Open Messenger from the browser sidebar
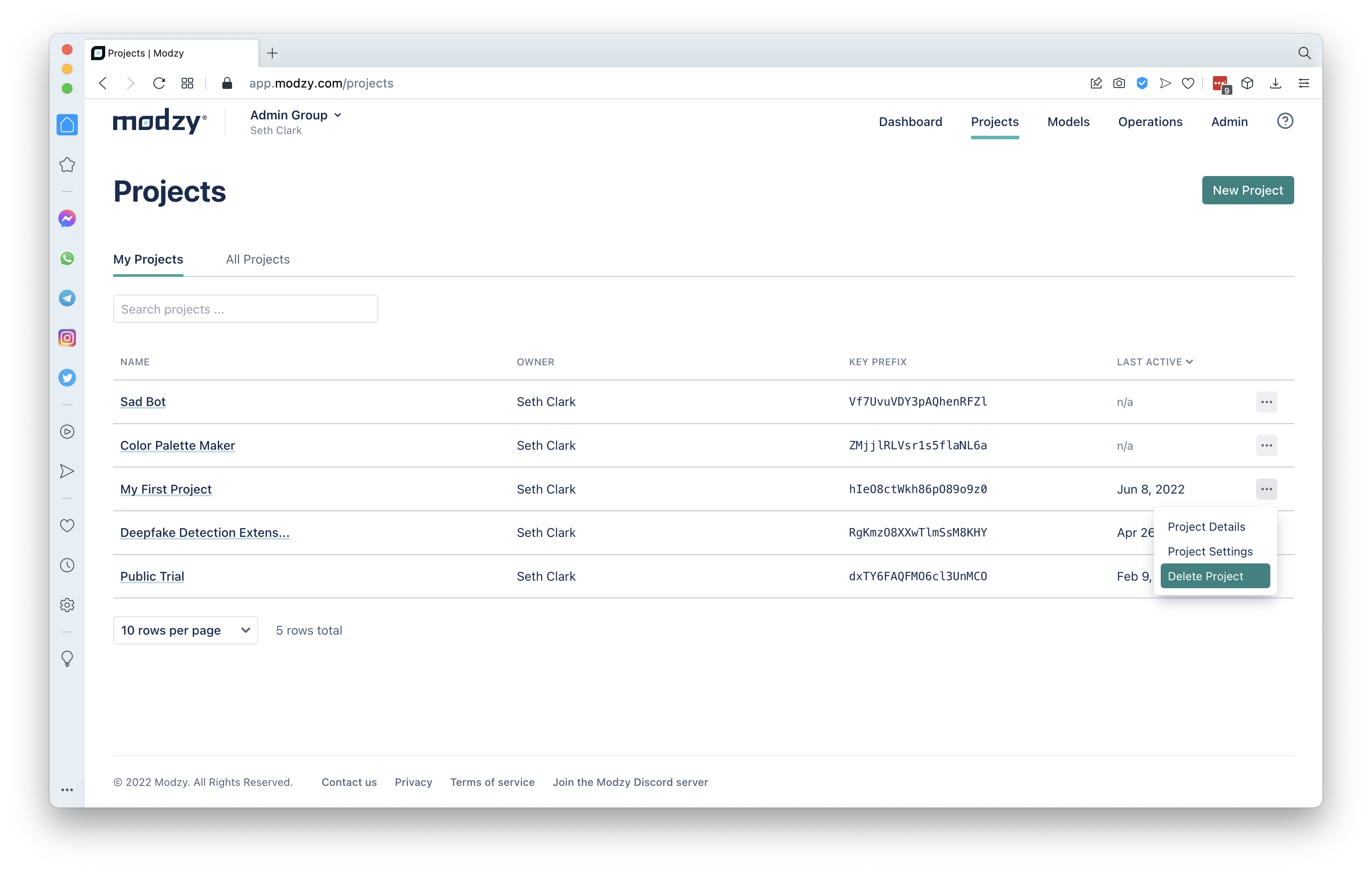 (67, 219)
